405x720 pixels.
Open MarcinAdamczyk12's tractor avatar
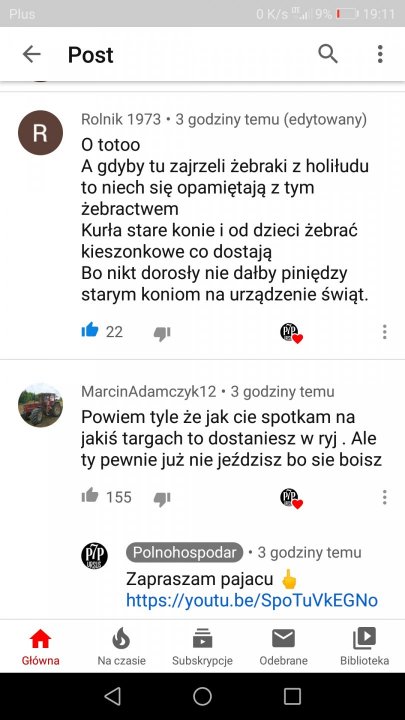(x=40, y=405)
